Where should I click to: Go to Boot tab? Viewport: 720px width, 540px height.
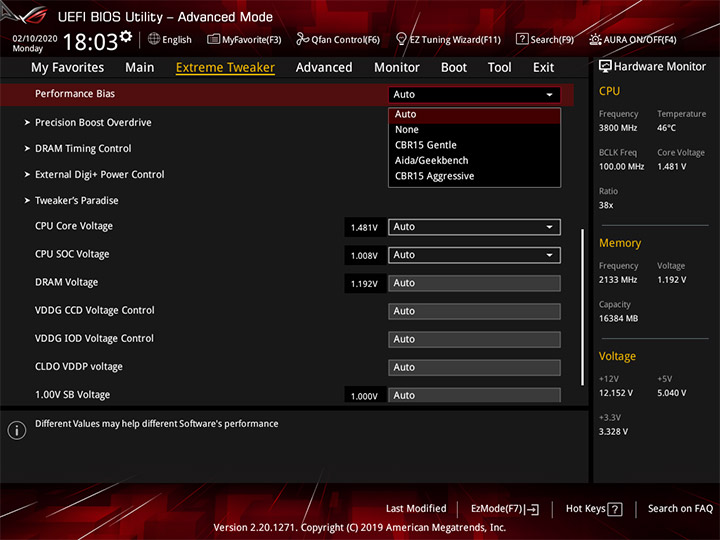pyautogui.click(x=454, y=68)
